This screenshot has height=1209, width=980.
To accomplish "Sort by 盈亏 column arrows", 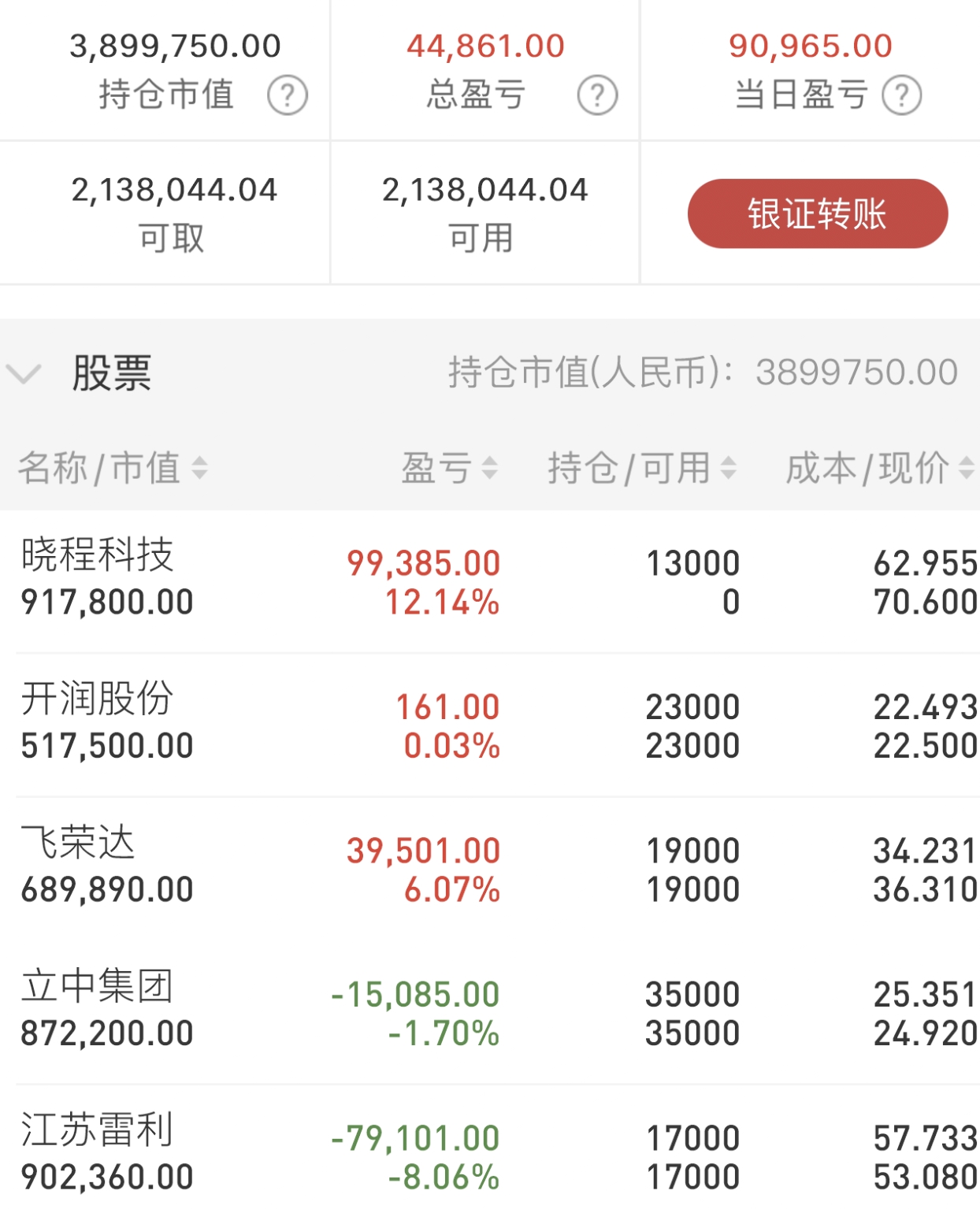I will 490,468.
